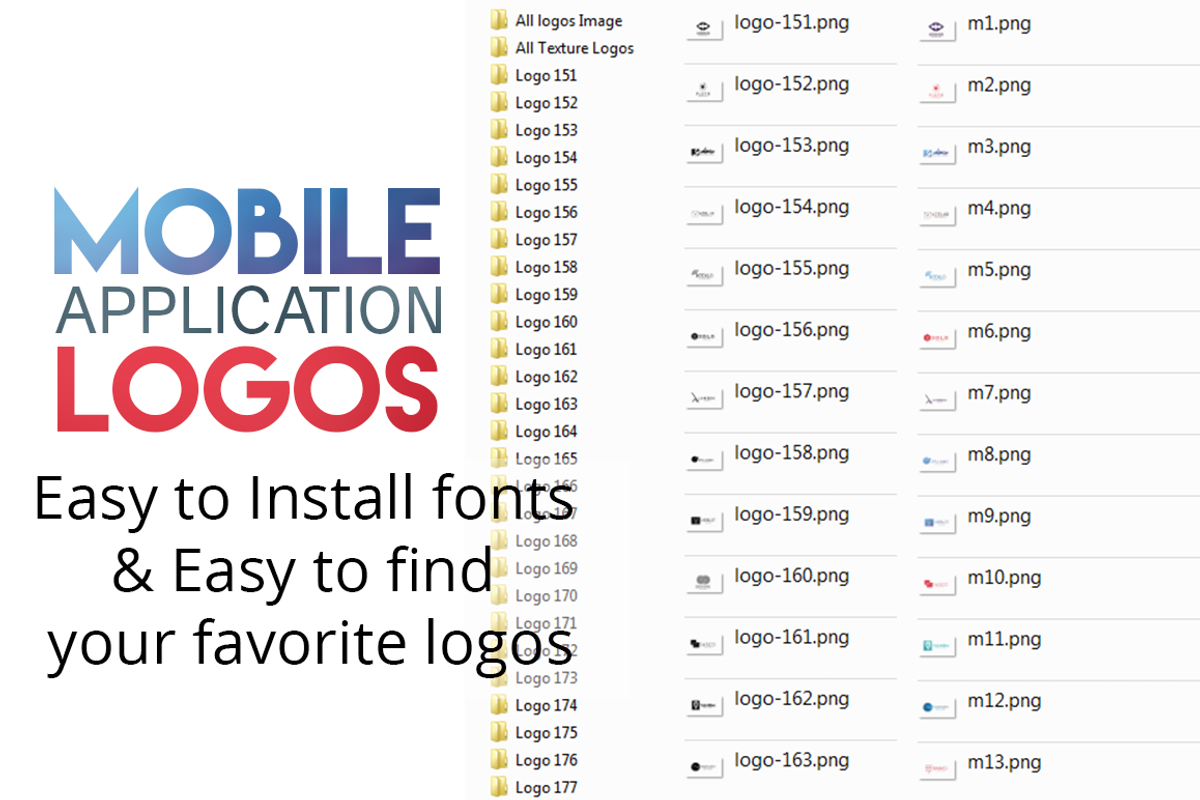Select the Logo 161 folder icon

click(x=499, y=349)
